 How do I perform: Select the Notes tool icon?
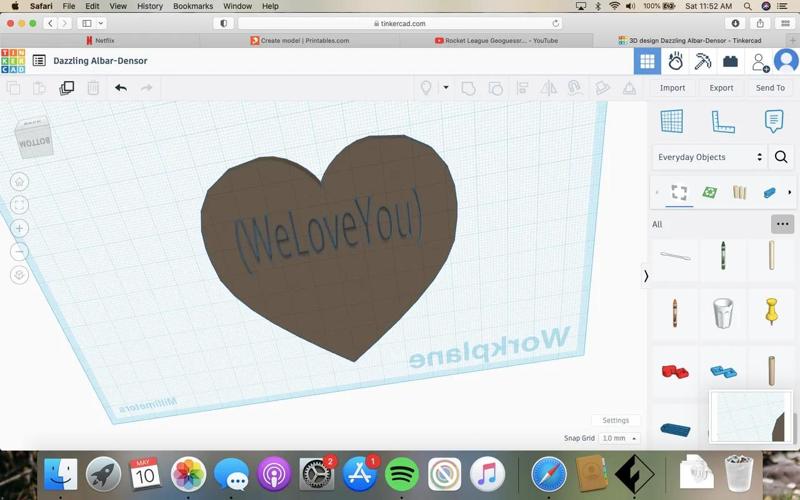[774, 121]
